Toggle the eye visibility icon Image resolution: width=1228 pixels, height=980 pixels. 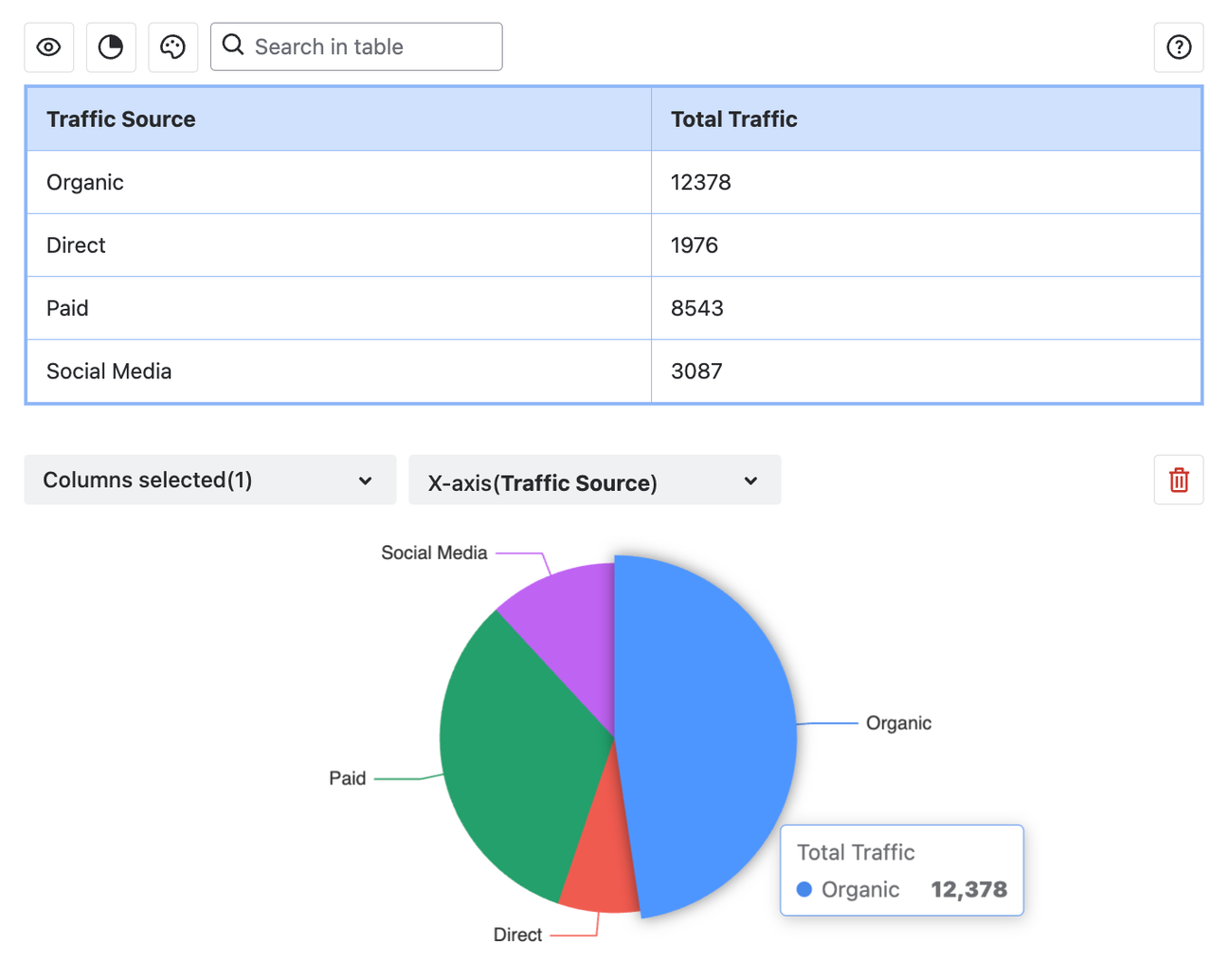[x=49, y=47]
